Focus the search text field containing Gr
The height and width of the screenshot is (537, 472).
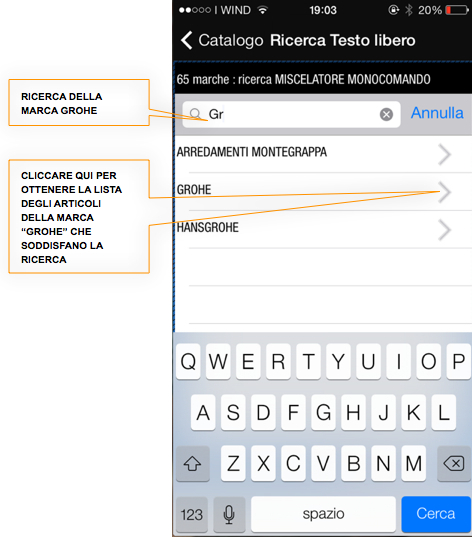pos(291,114)
